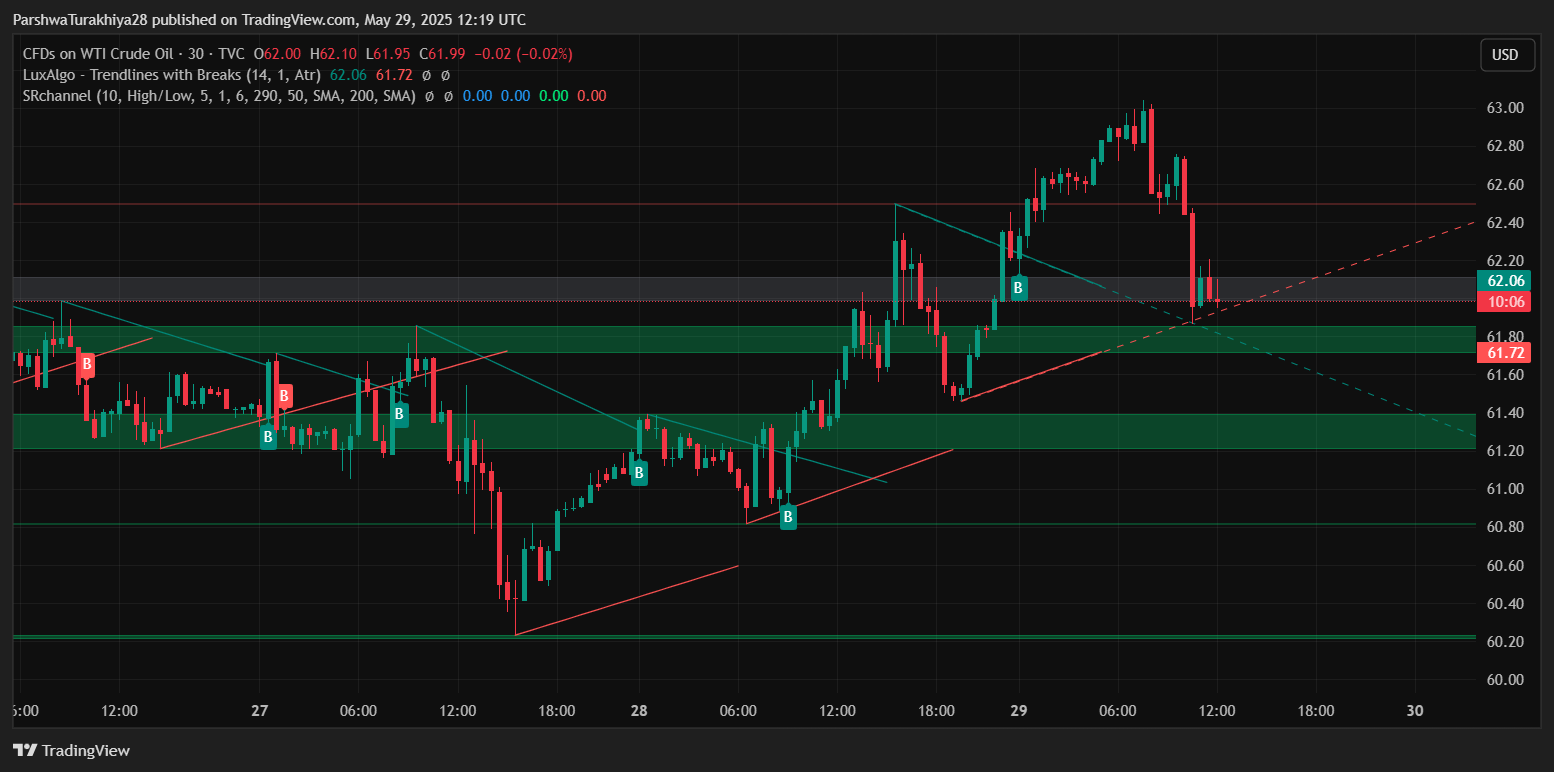Click the green B marker at date 28

638,474
